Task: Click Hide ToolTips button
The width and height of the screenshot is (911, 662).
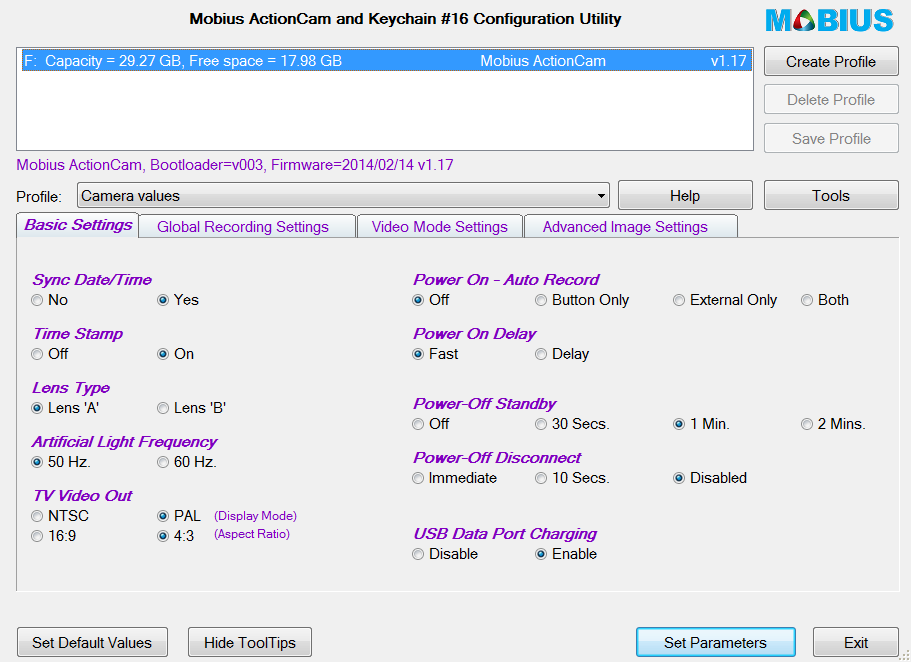Action: [250, 642]
